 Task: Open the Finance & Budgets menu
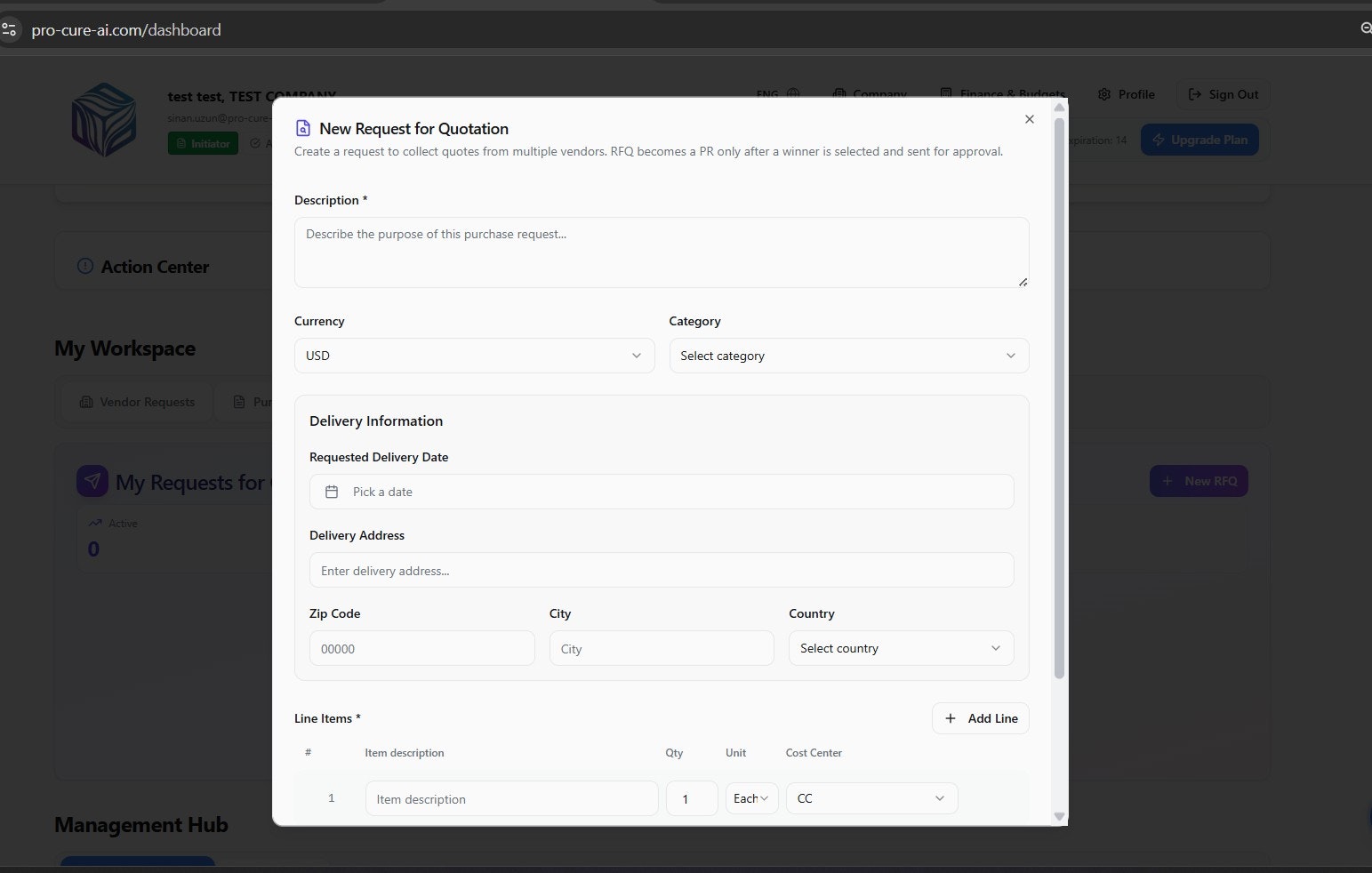point(1003,93)
